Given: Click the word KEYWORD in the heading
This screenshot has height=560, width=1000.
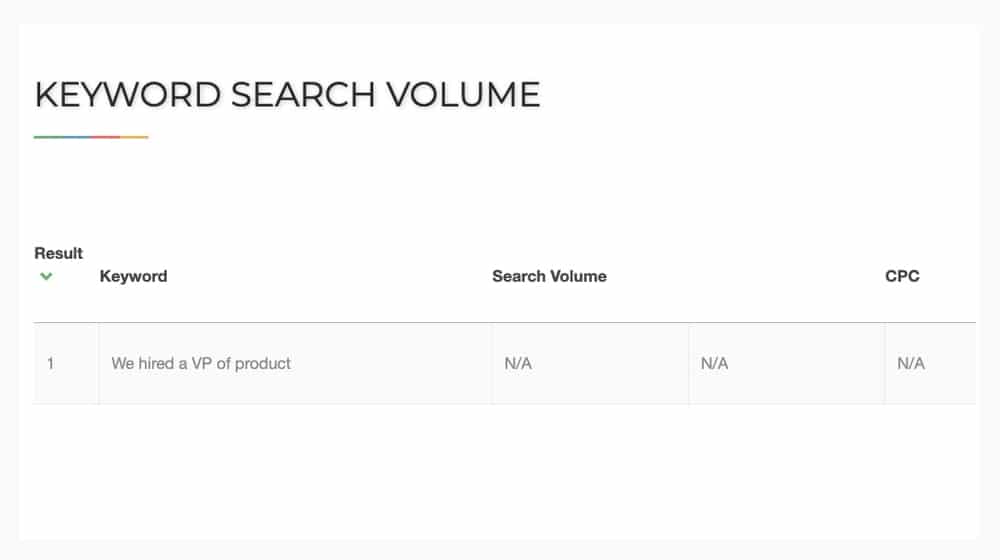Looking at the screenshot, I should (128, 95).
